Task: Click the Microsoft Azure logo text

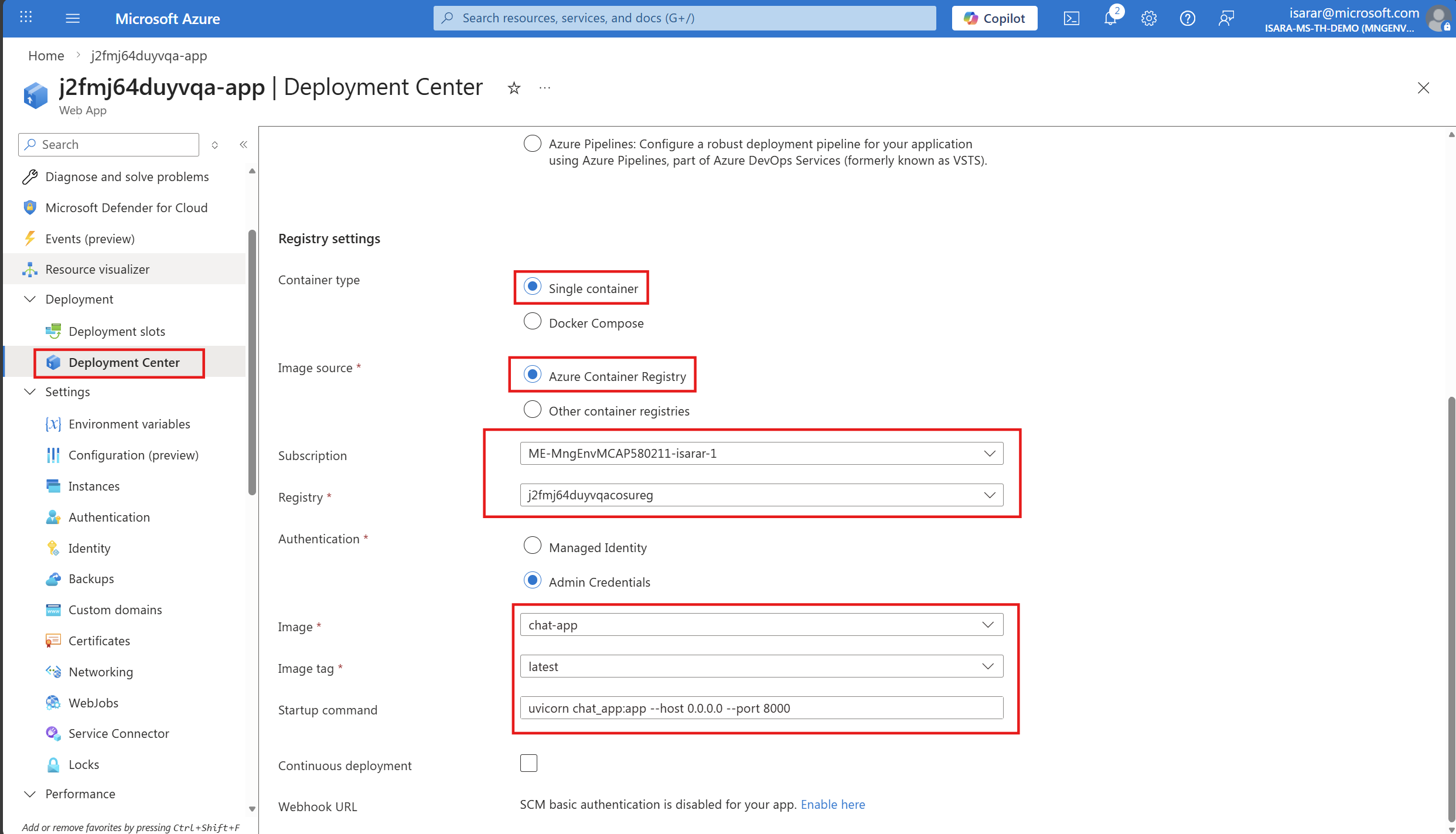Action: (168, 19)
